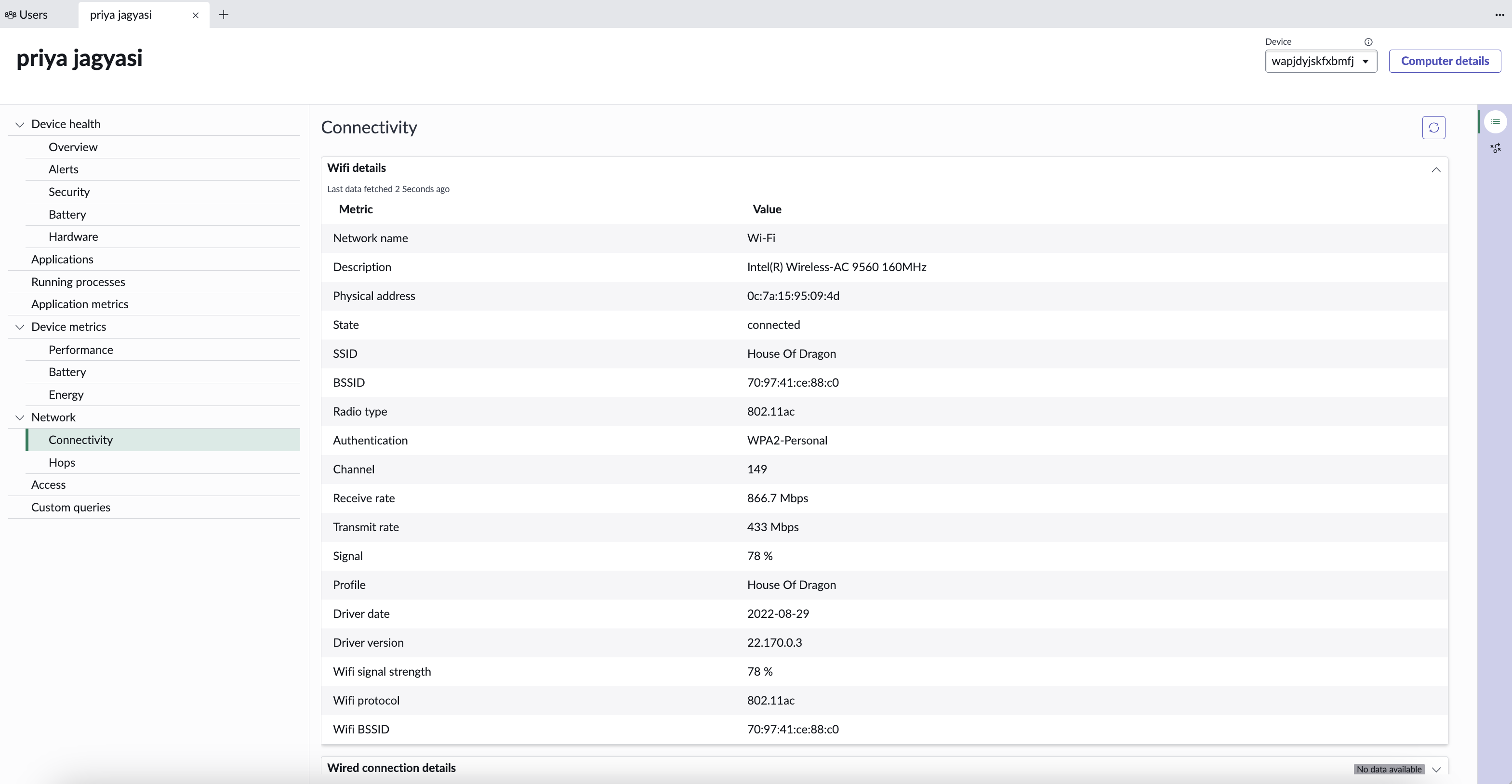Open the Device dropdown wapjdyjskfxbmfj
Viewport: 1512px width, 784px height.
coord(1321,61)
